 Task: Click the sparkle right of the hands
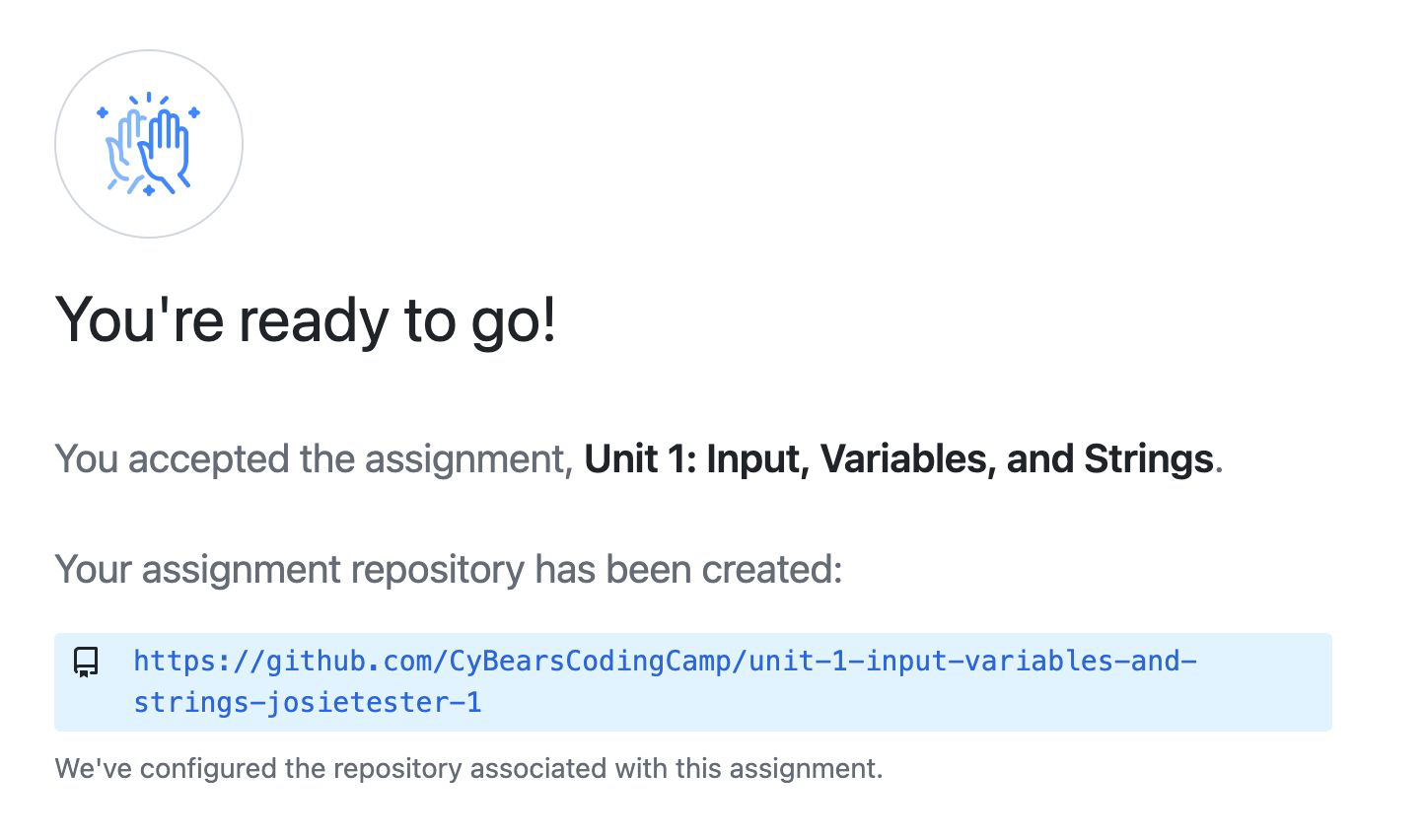[194, 113]
